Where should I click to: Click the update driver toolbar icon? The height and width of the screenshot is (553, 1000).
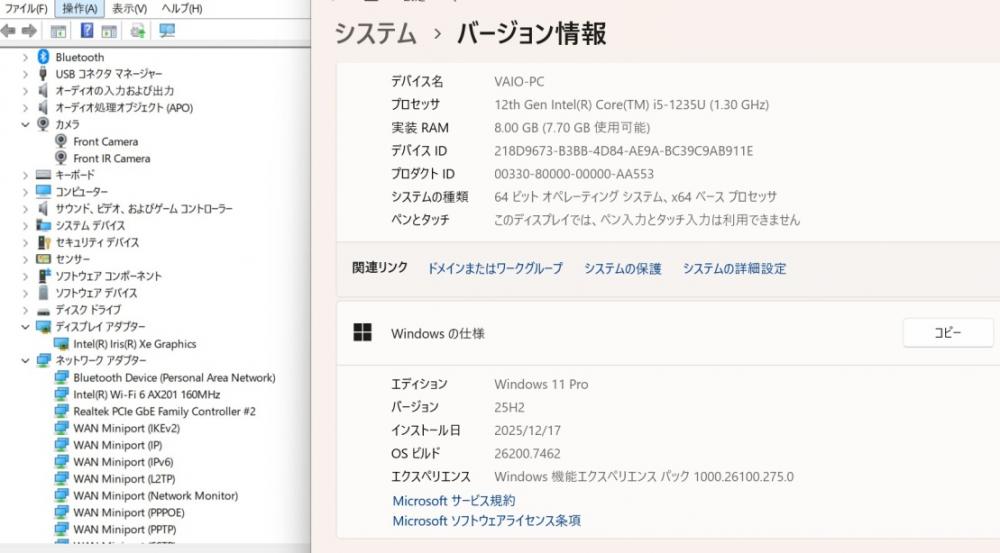137,31
